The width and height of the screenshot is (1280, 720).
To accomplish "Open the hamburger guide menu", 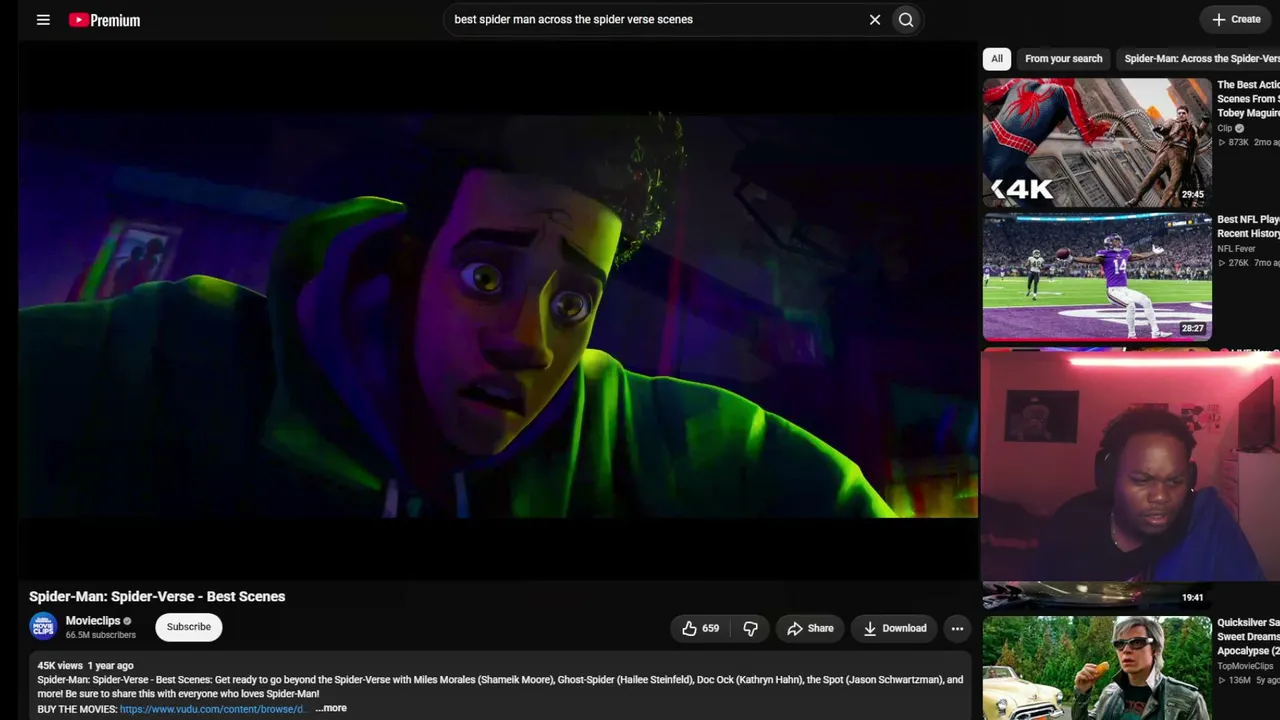I will pos(43,19).
